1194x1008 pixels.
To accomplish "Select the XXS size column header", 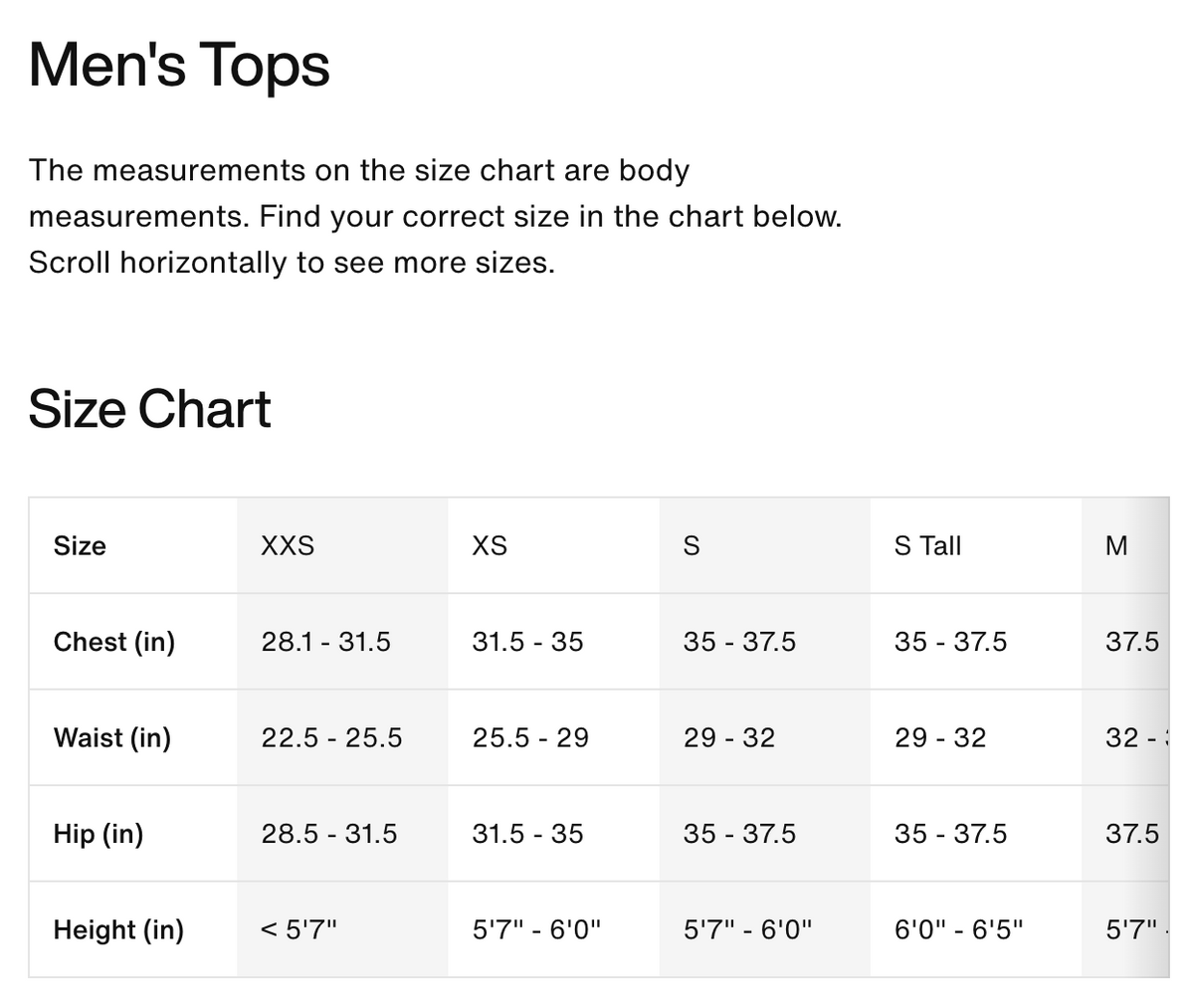I will click(288, 545).
